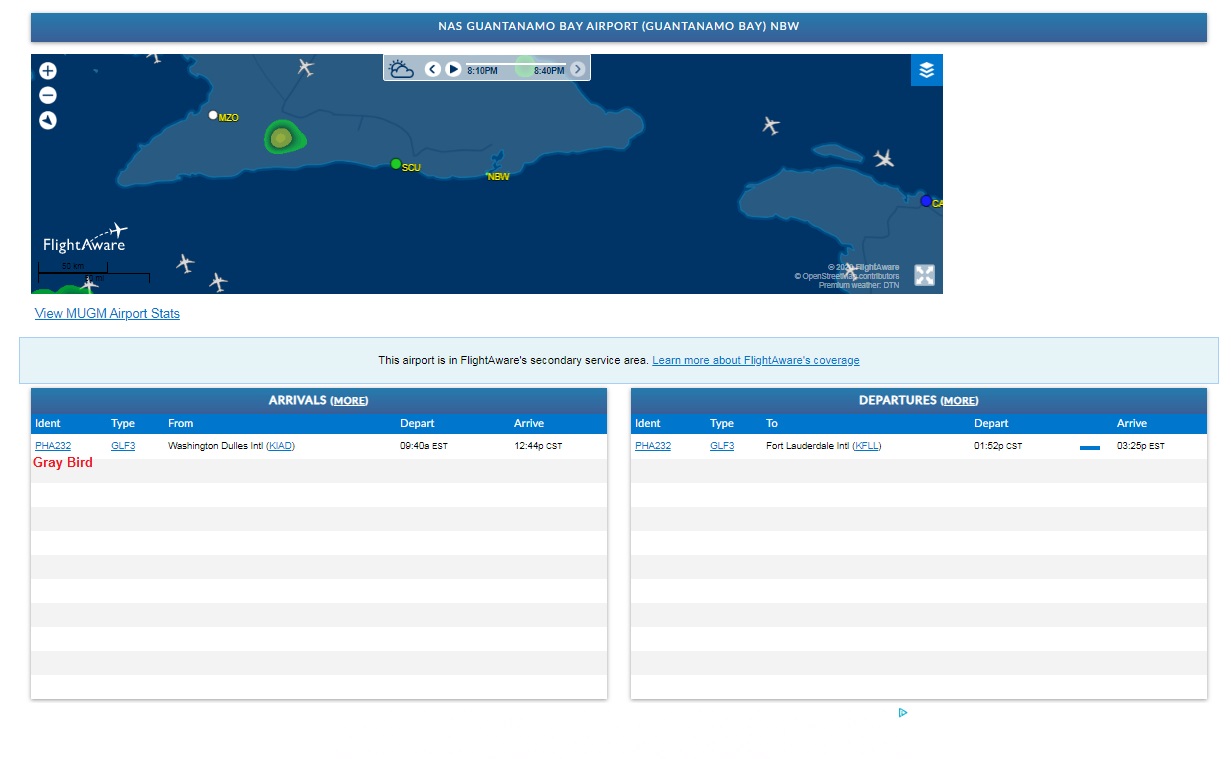Screen dimensions: 1231x759
Task: Select the NBW airport marker
Action: coord(498,176)
